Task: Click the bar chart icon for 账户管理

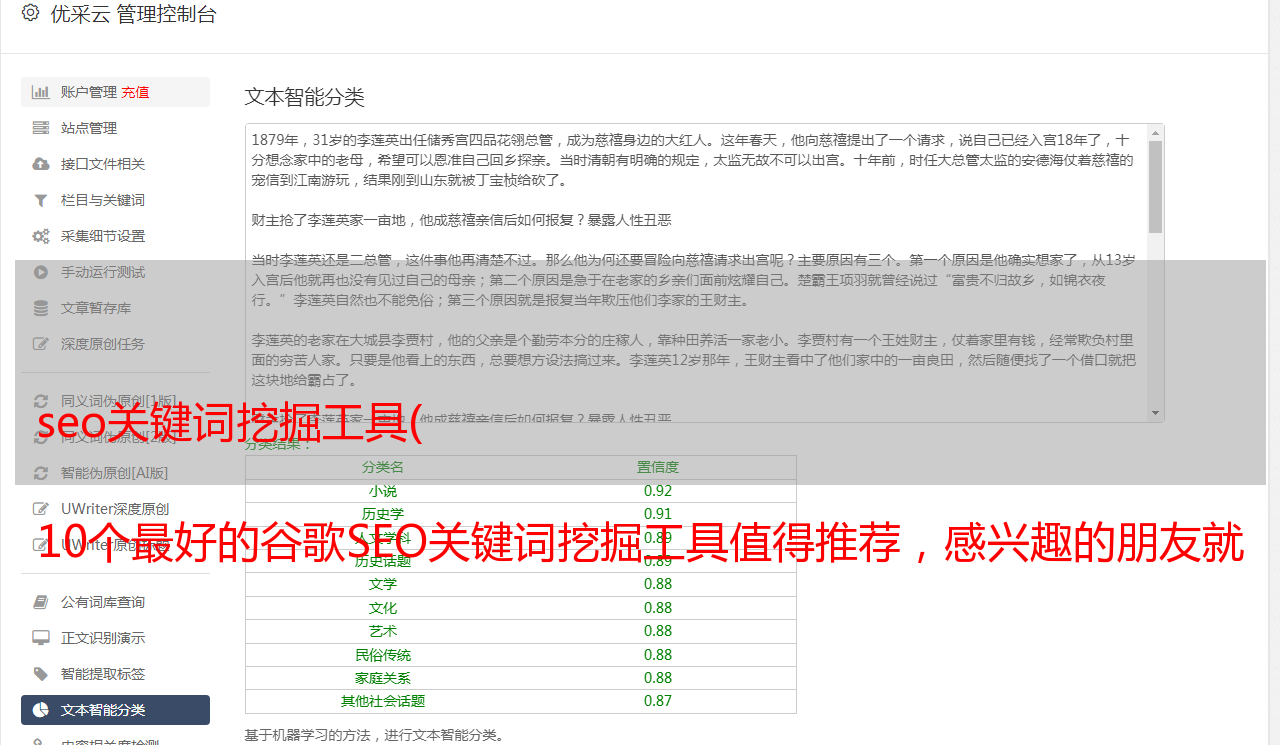Action: tap(41, 92)
